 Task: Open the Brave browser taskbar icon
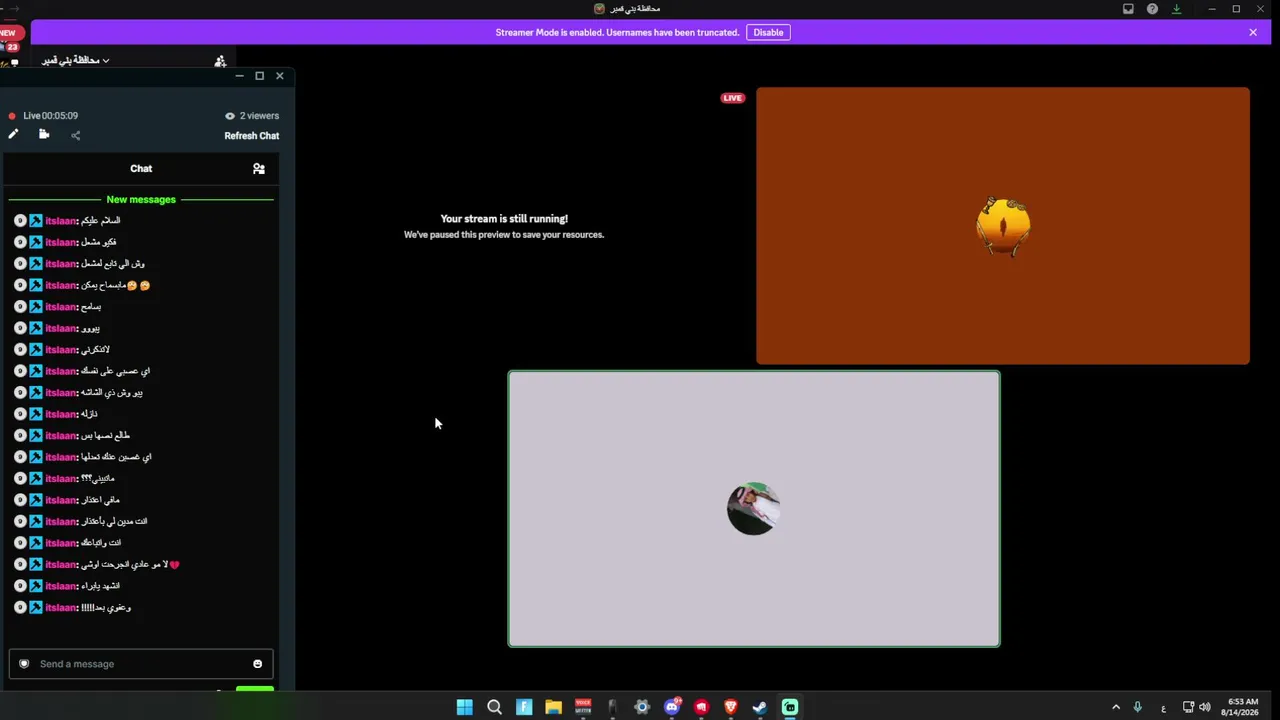click(731, 707)
